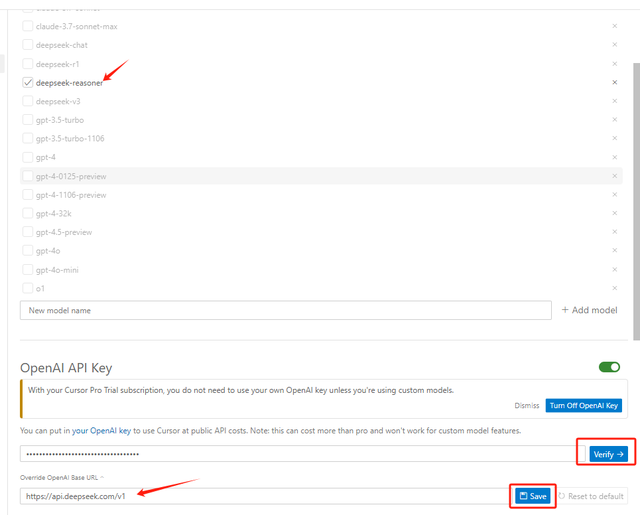Remove deepseek-r1 with its X icon
This screenshot has width=640, height=515.
pos(615,64)
